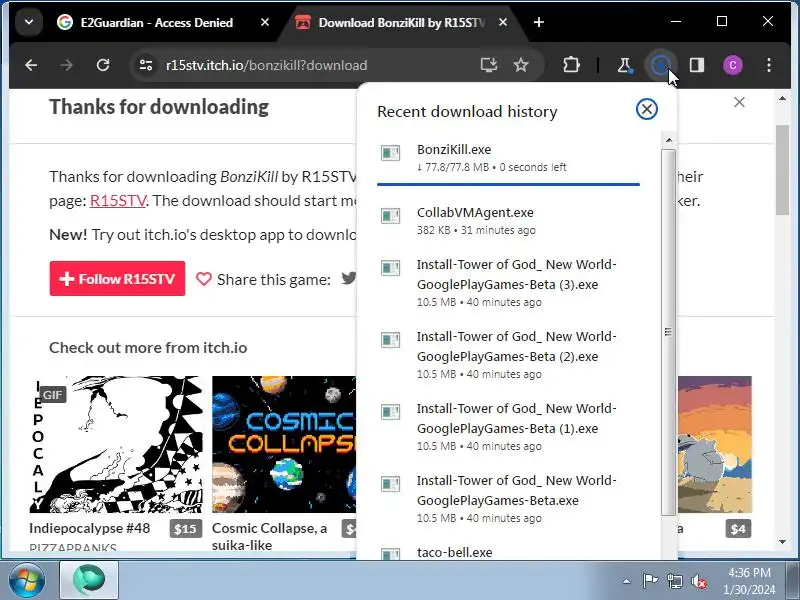
Task: Bookmark this page with star icon
Action: (x=521, y=65)
